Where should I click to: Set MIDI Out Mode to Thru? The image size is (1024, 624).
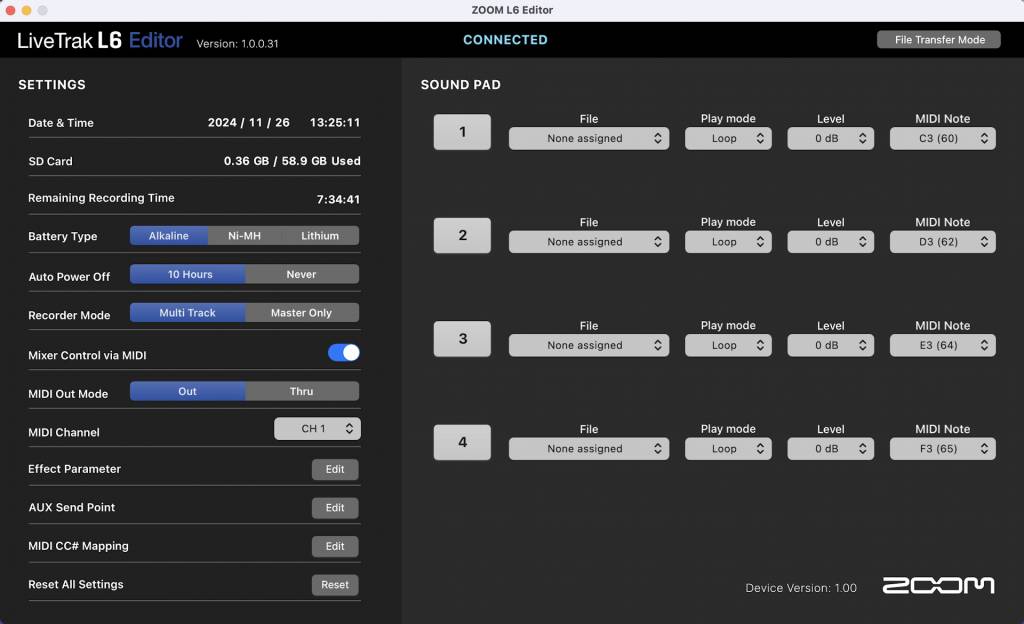click(x=301, y=391)
